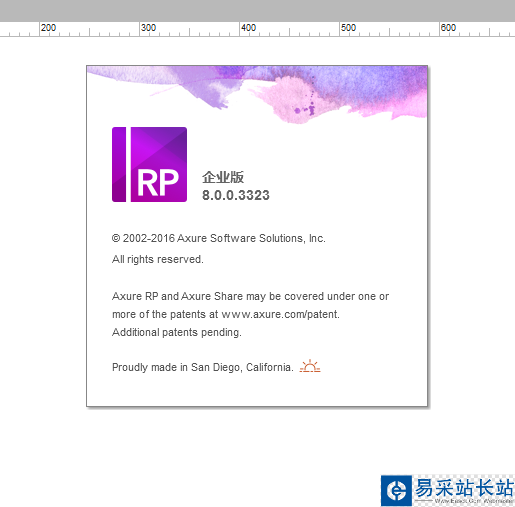Click the www.axure.com/patent address text
Screen dimensions: 515x507
point(280,314)
